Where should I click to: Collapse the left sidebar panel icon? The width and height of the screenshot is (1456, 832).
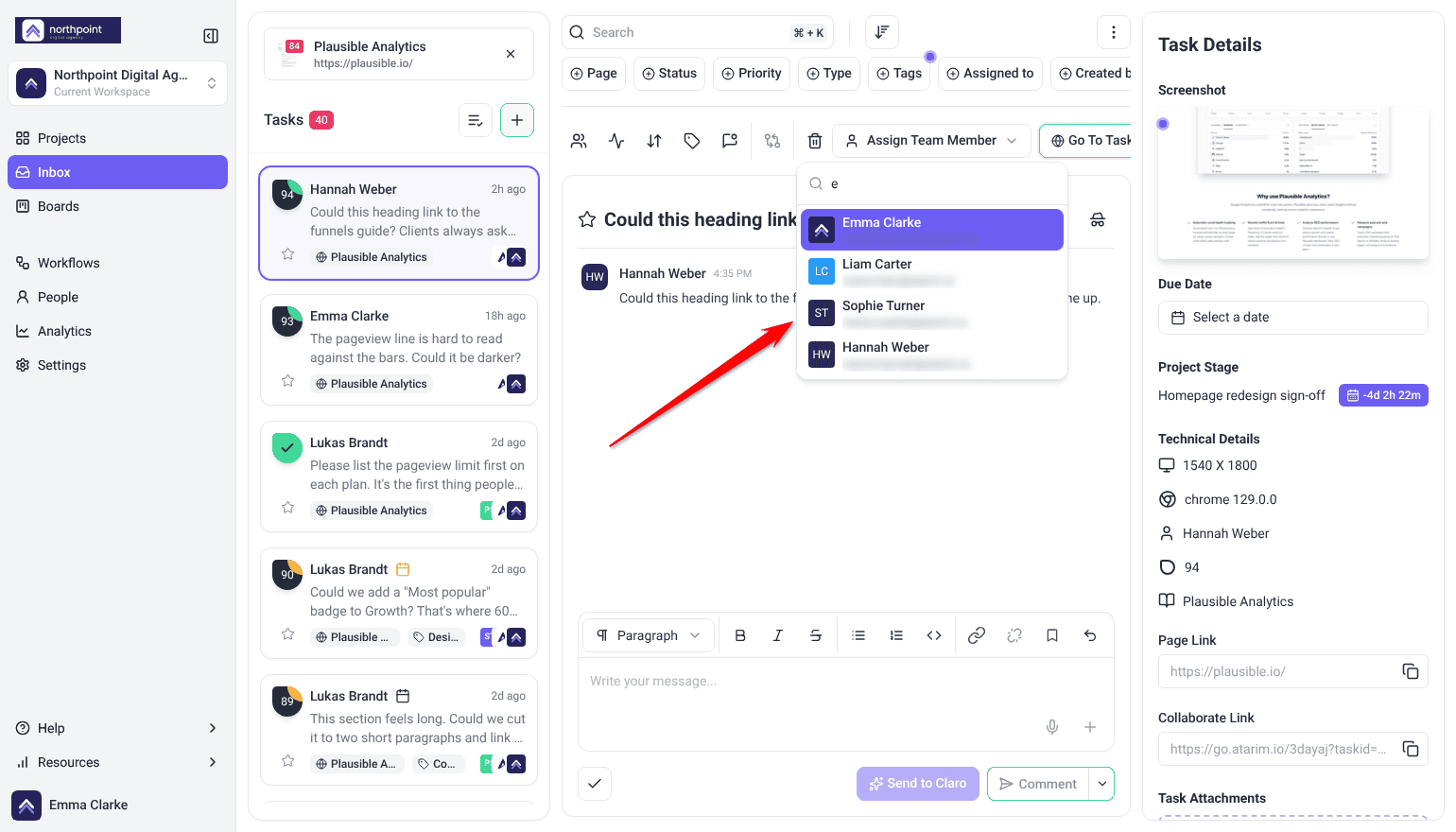tap(211, 36)
